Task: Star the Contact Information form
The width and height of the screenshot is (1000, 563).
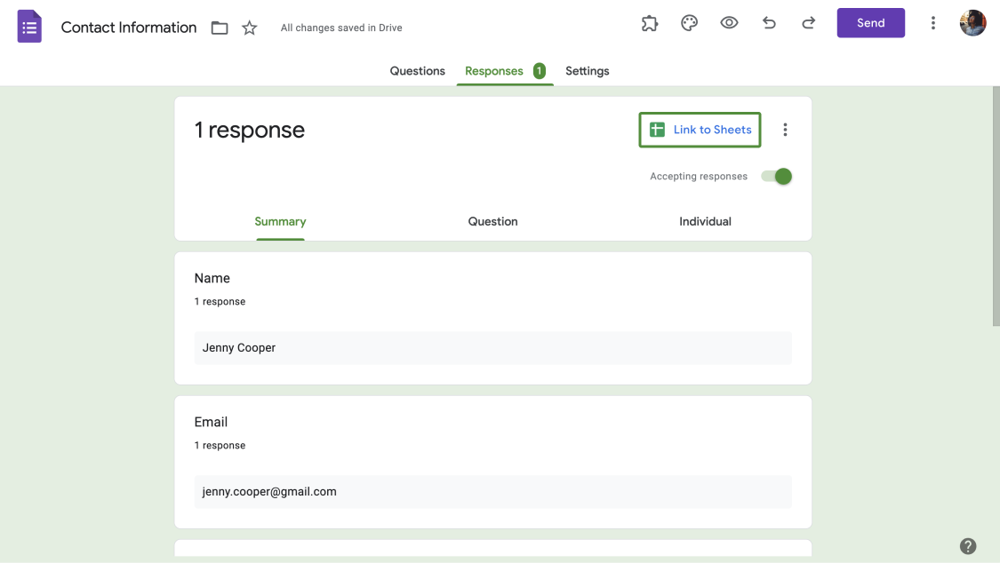Action: tap(249, 27)
